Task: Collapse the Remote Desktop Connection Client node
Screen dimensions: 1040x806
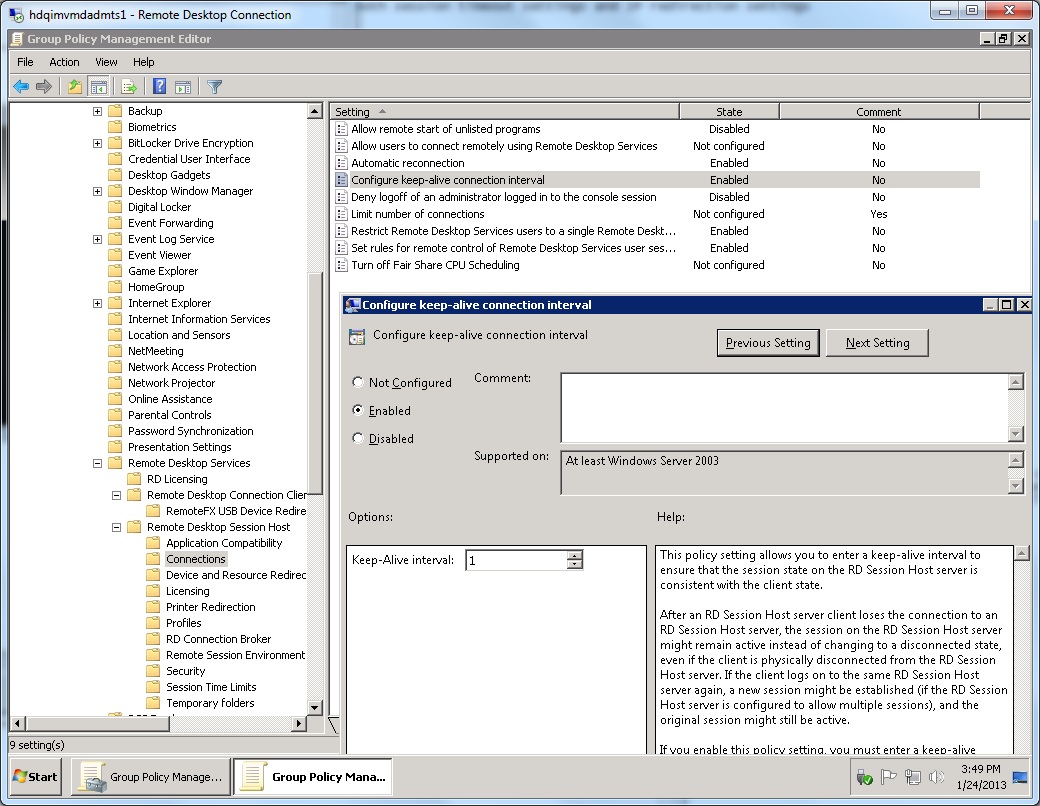Action: (x=117, y=495)
